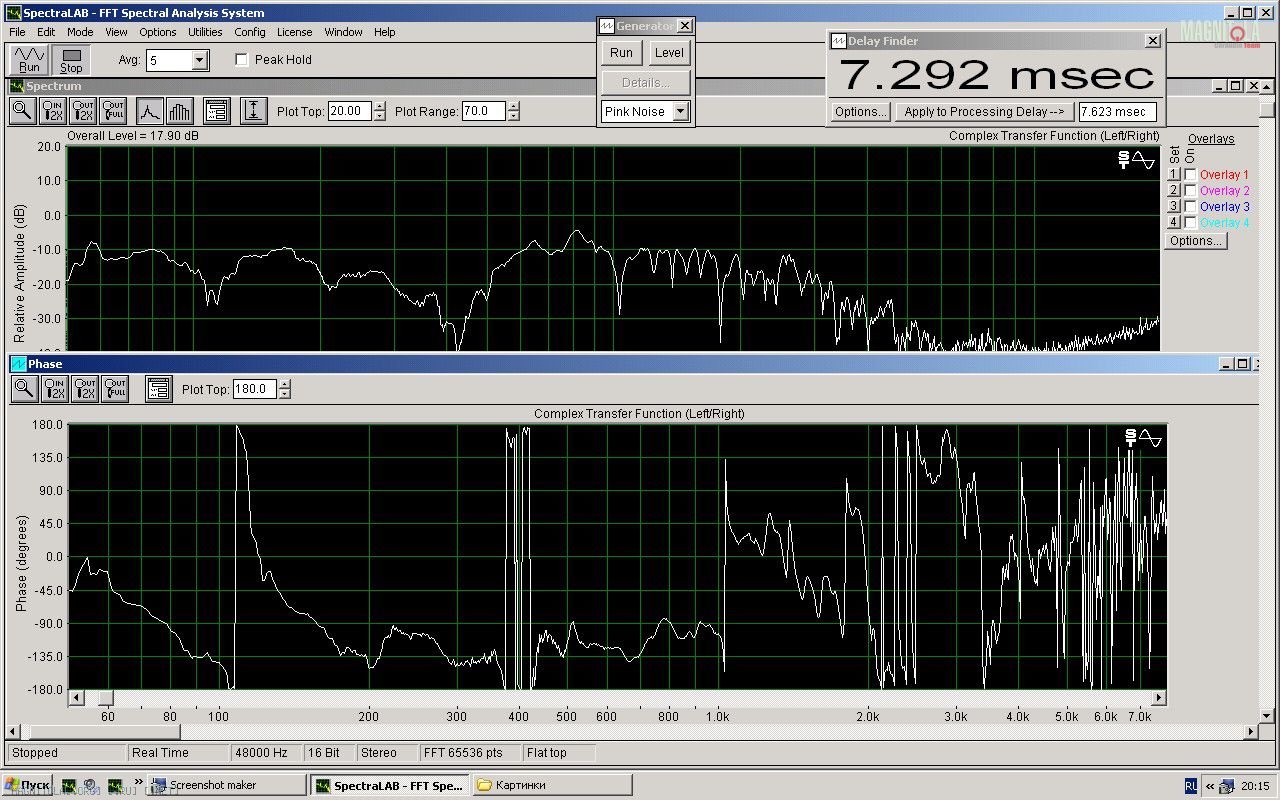Viewport: 1280px width, 800px height.
Task: Click the Plot Range input field
Action: 483,111
